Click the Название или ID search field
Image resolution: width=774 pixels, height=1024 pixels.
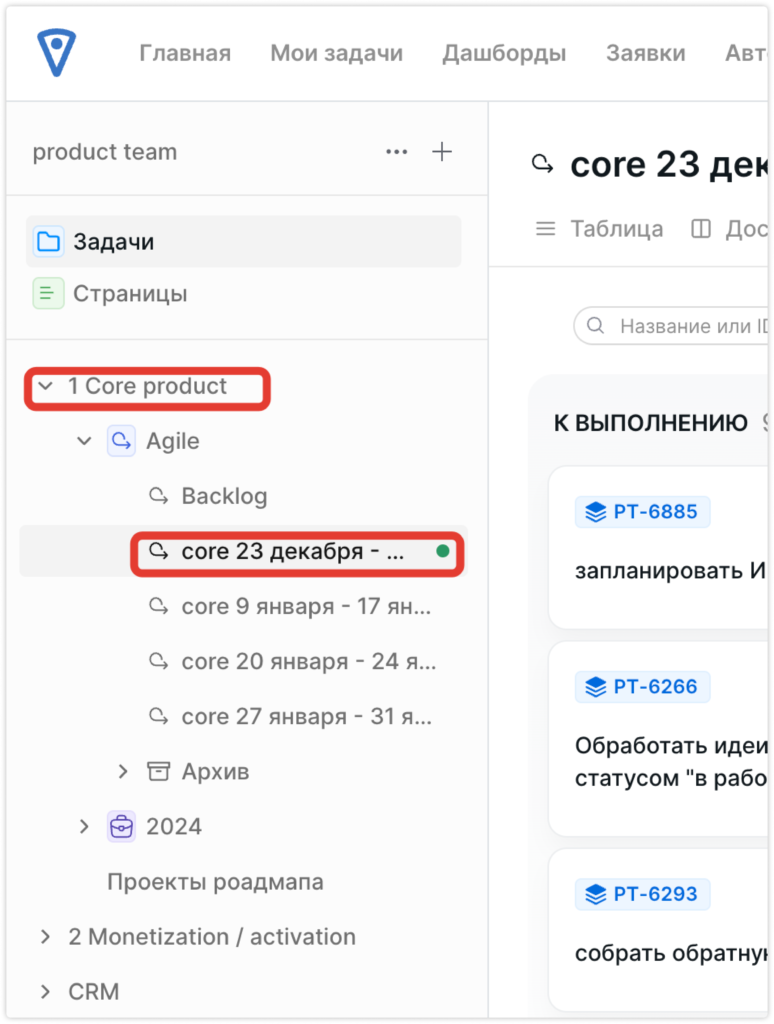[690, 326]
